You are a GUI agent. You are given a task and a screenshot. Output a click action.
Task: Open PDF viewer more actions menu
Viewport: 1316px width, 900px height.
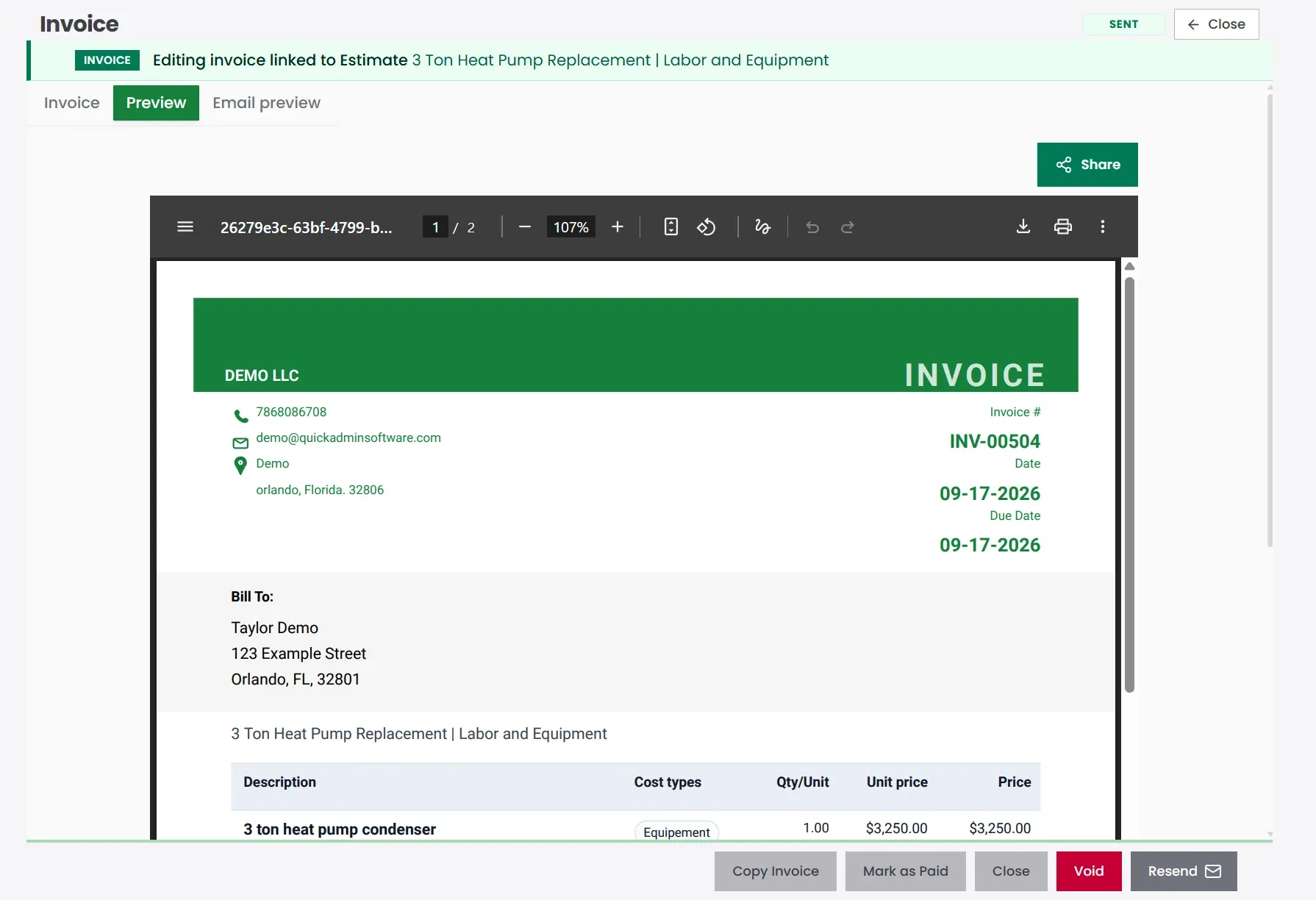[1103, 227]
